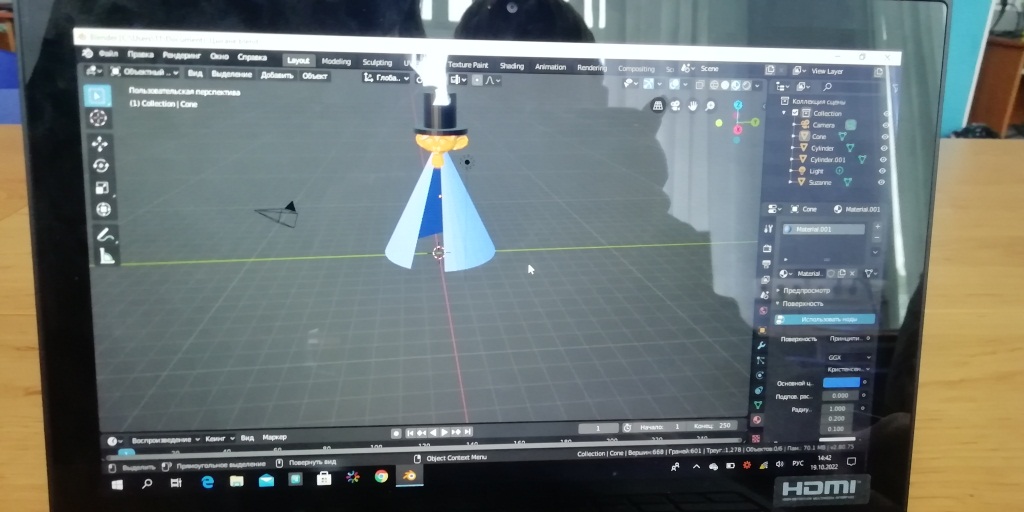Toggle visibility of Camera in outliner
The image size is (1024, 512).
coord(886,125)
